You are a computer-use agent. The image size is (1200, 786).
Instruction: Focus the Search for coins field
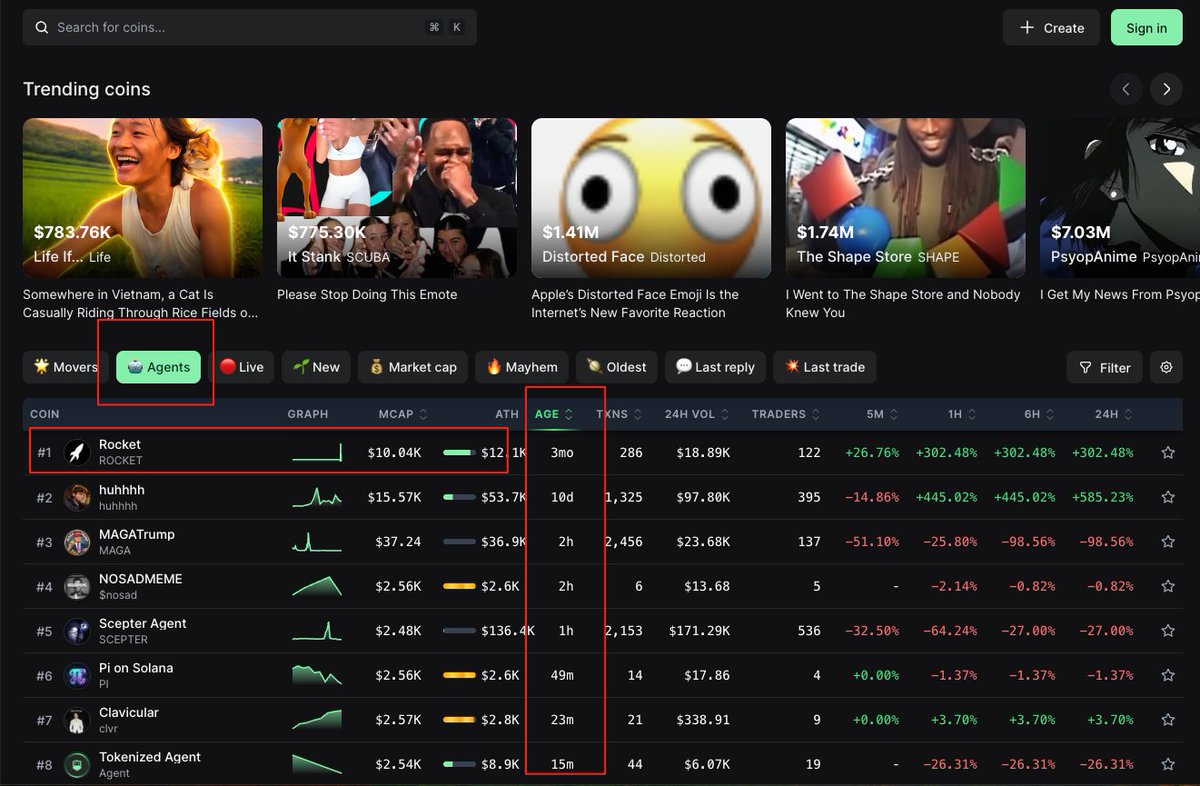(x=249, y=28)
